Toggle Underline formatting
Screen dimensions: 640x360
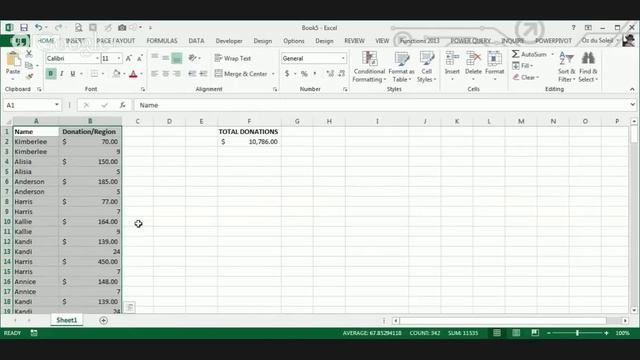[x=73, y=74]
